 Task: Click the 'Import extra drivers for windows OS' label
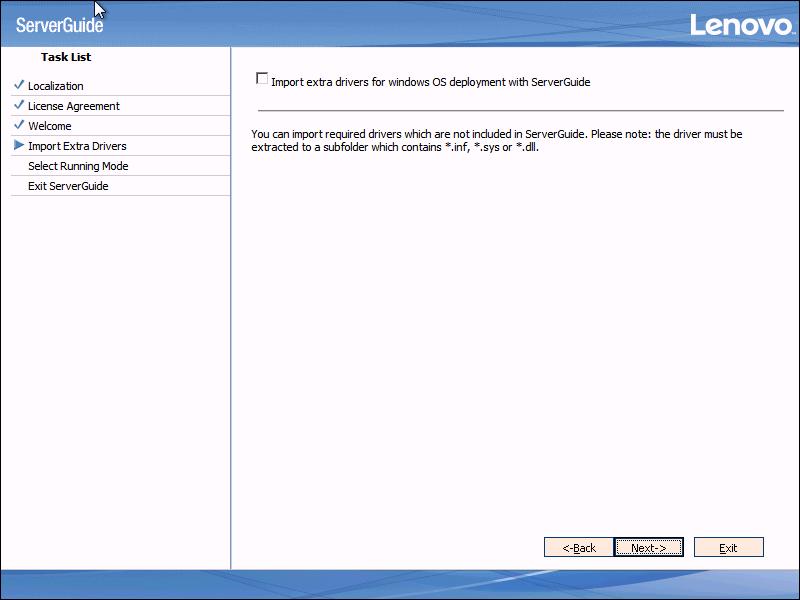pos(430,82)
